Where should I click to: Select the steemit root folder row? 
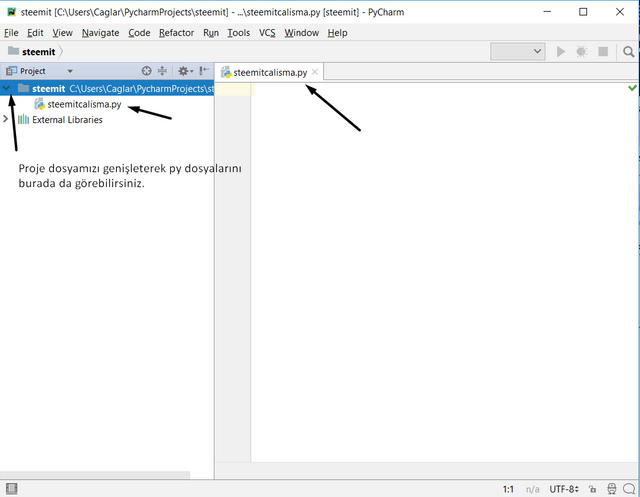(107, 88)
